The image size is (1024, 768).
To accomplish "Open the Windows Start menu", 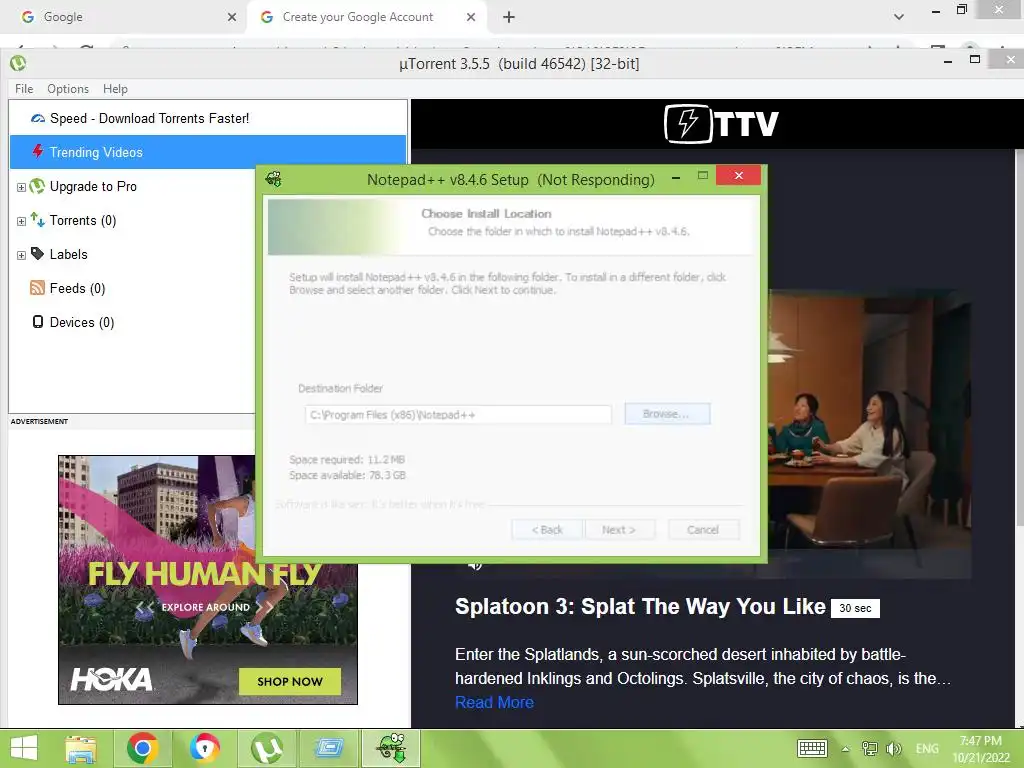I will coord(24,748).
